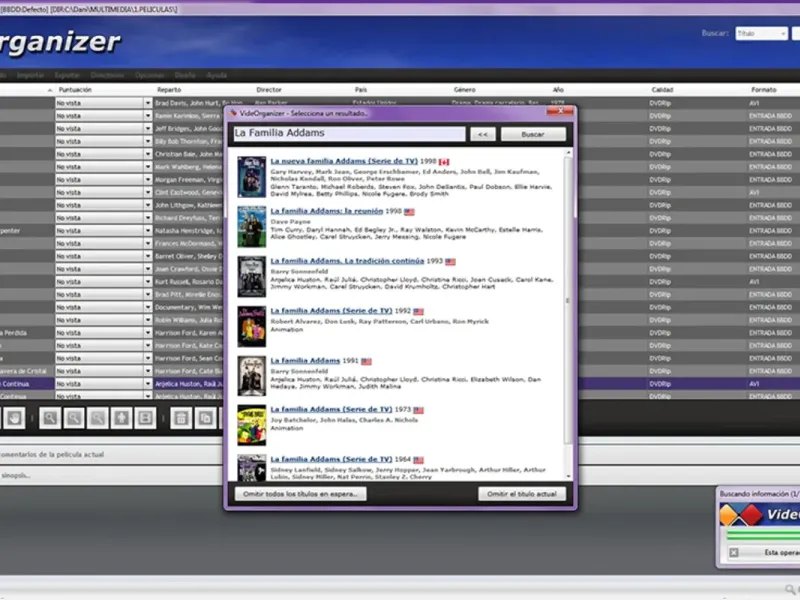Click the person figure toolbar icon

121,418
